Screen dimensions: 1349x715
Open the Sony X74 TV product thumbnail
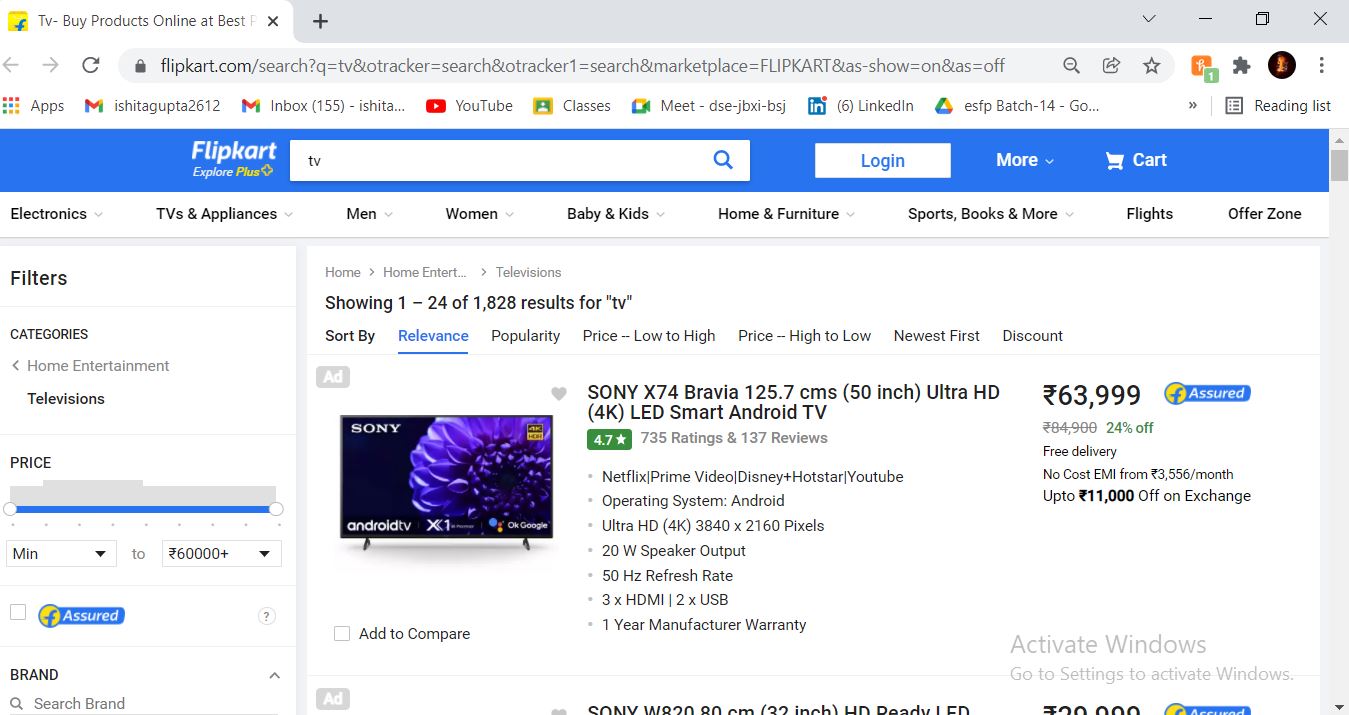point(445,482)
